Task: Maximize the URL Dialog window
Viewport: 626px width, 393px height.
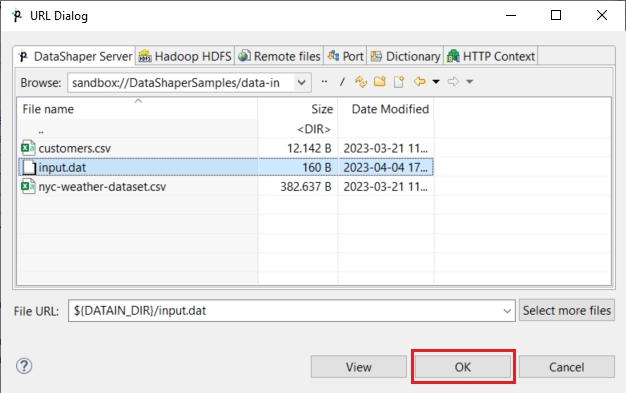Action: click(556, 15)
